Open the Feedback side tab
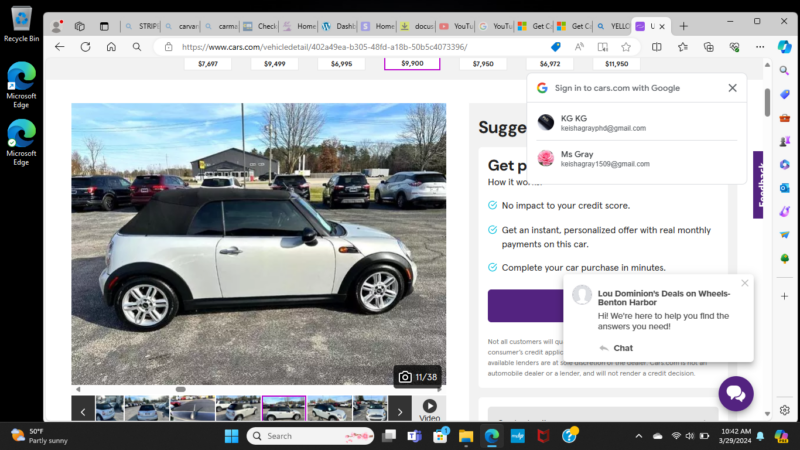800x450 pixels. tap(759, 185)
